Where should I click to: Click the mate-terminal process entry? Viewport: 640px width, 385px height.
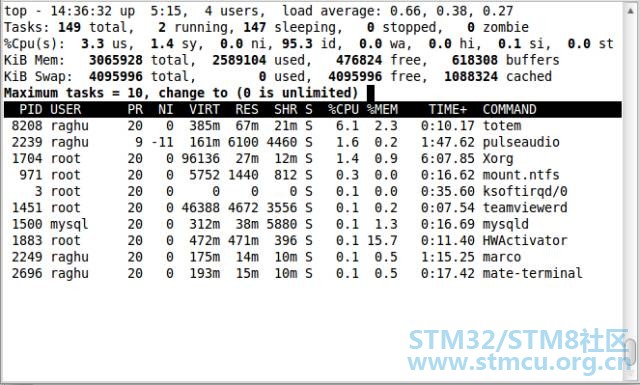(532, 273)
